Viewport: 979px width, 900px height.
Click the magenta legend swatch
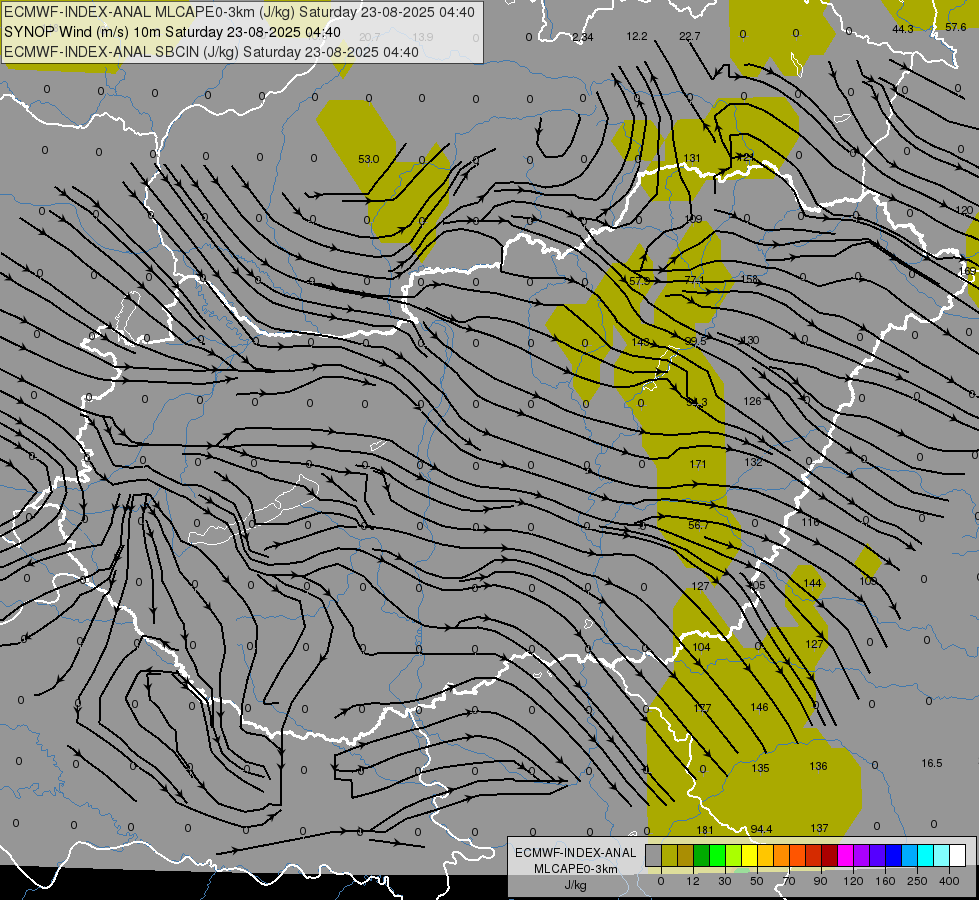[845, 855]
